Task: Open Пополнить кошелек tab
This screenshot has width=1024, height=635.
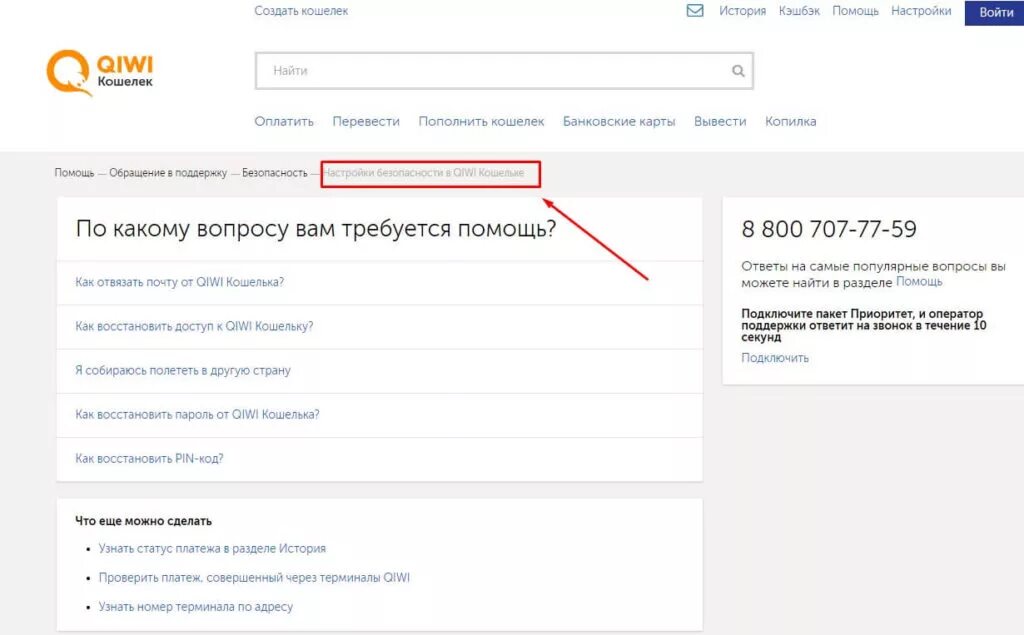Action: tap(481, 122)
